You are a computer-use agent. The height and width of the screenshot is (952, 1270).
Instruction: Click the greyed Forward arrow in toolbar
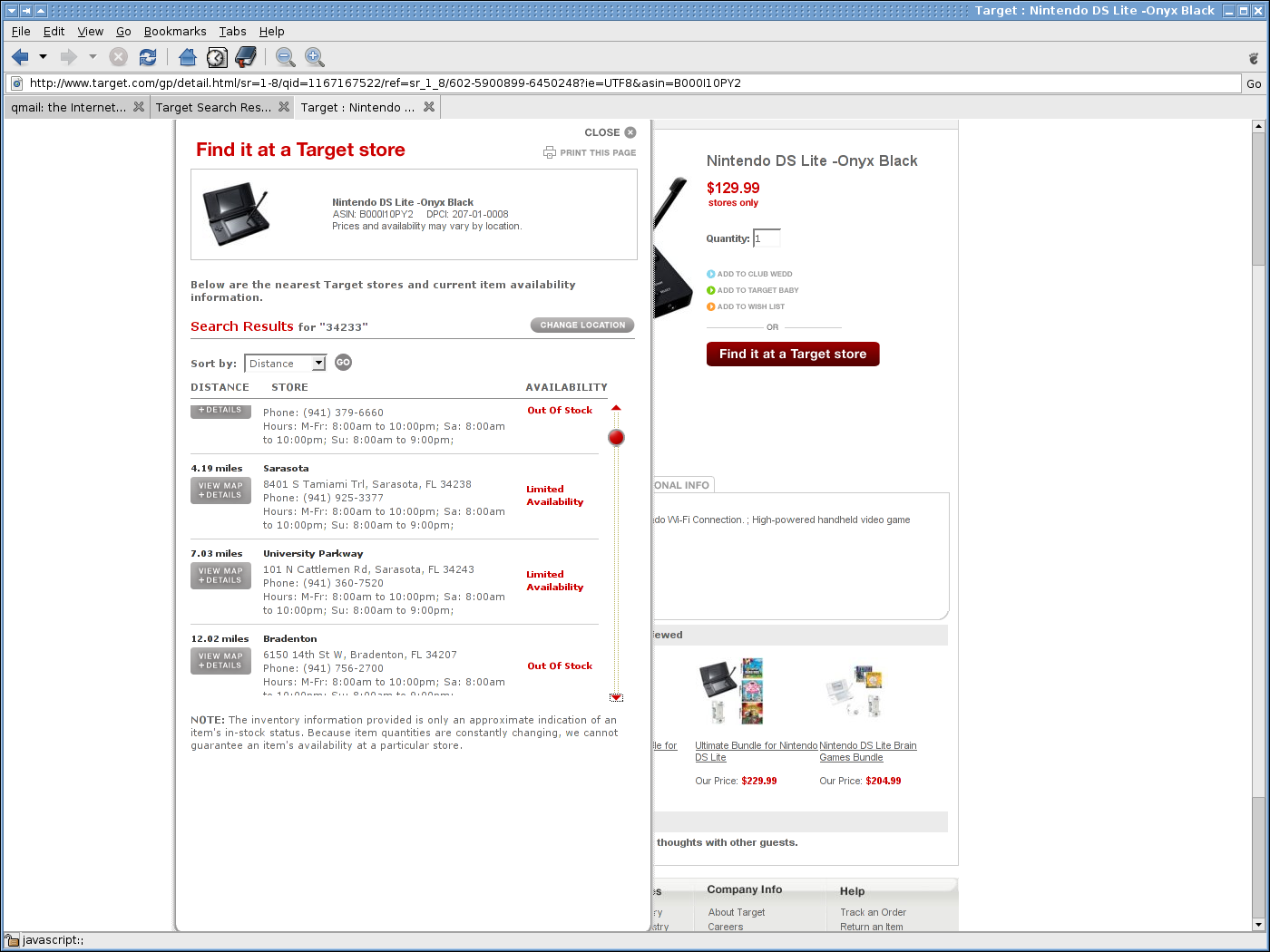click(x=69, y=57)
